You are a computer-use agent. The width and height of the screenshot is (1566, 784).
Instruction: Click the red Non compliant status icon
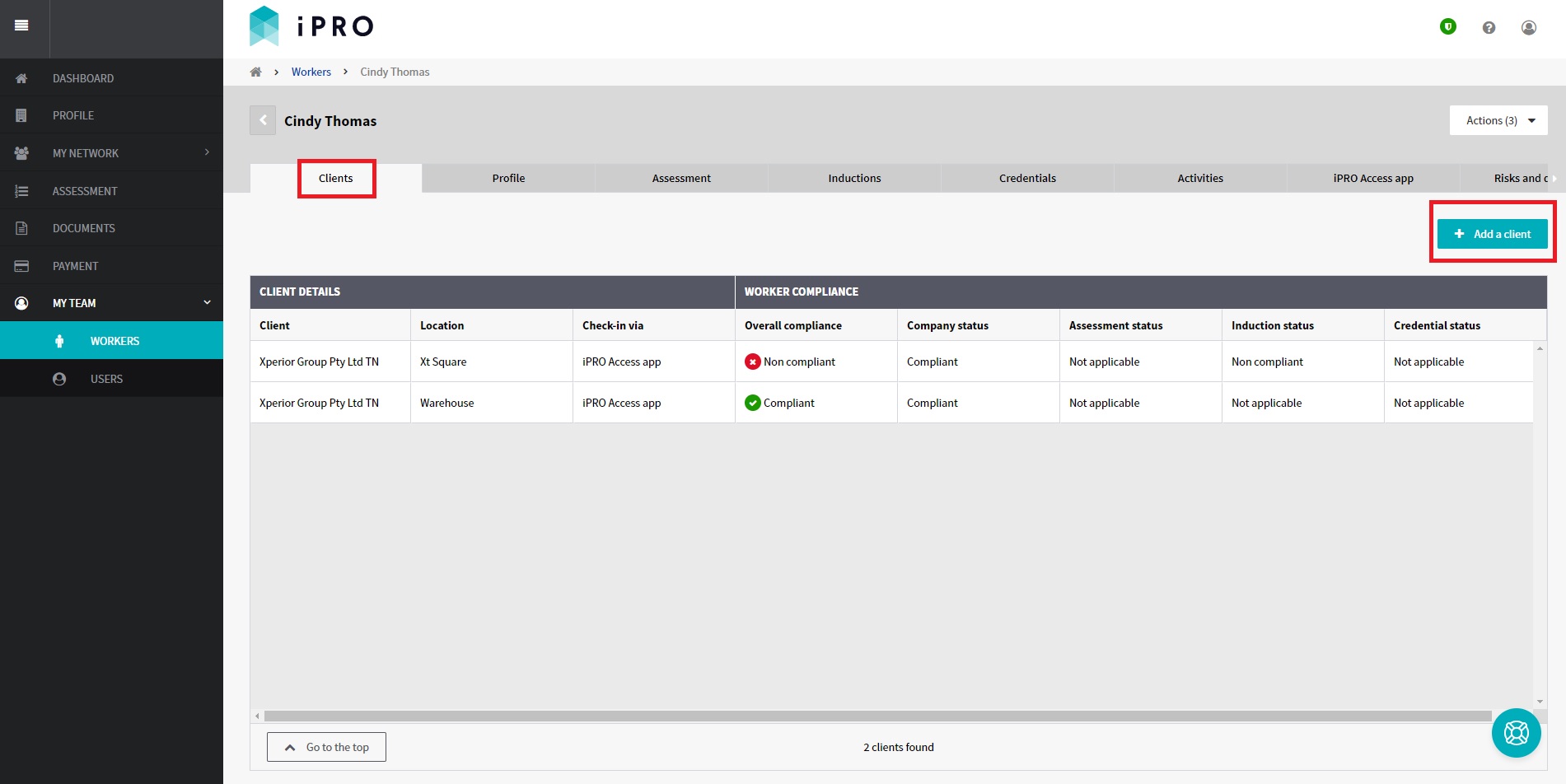(x=753, y=362)
